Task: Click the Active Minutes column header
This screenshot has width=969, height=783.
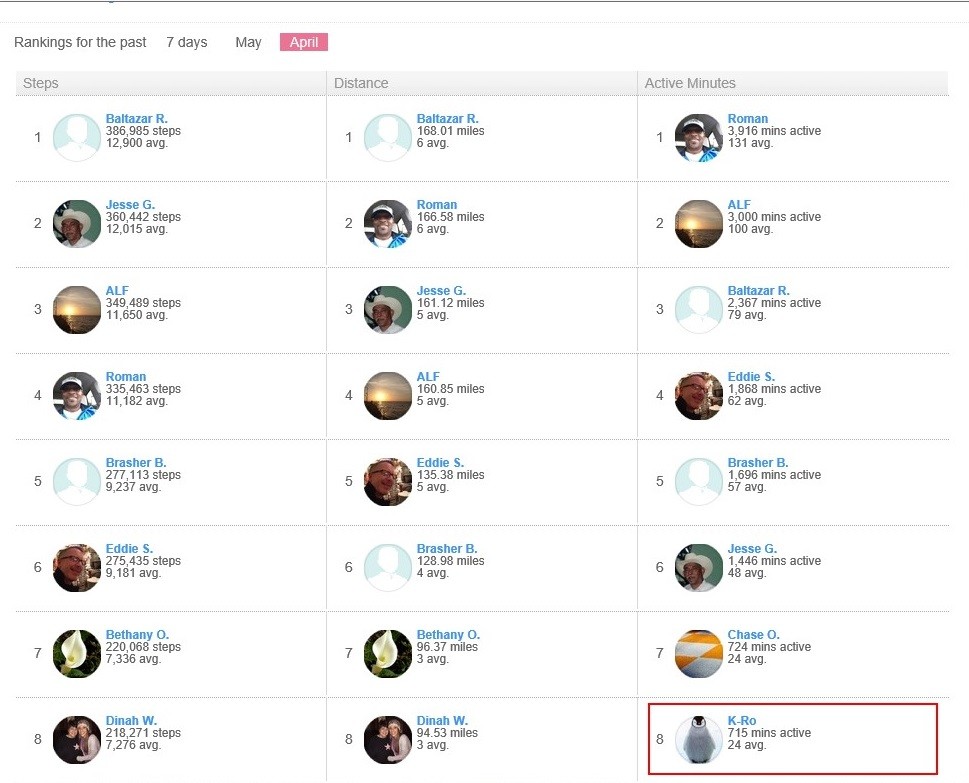Action: coord(690,84)
